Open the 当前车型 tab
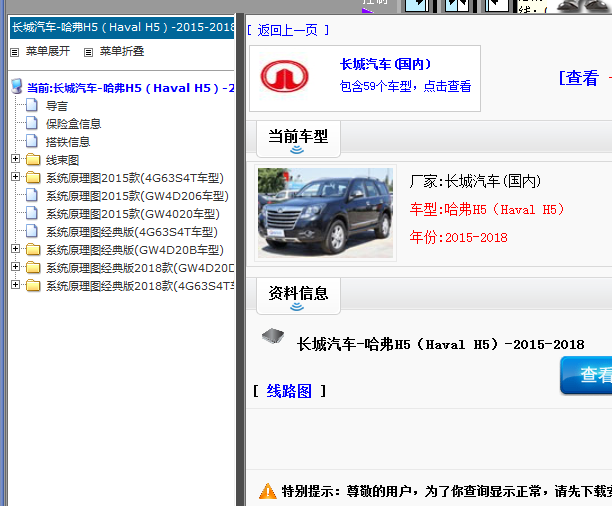 point(298,139)
